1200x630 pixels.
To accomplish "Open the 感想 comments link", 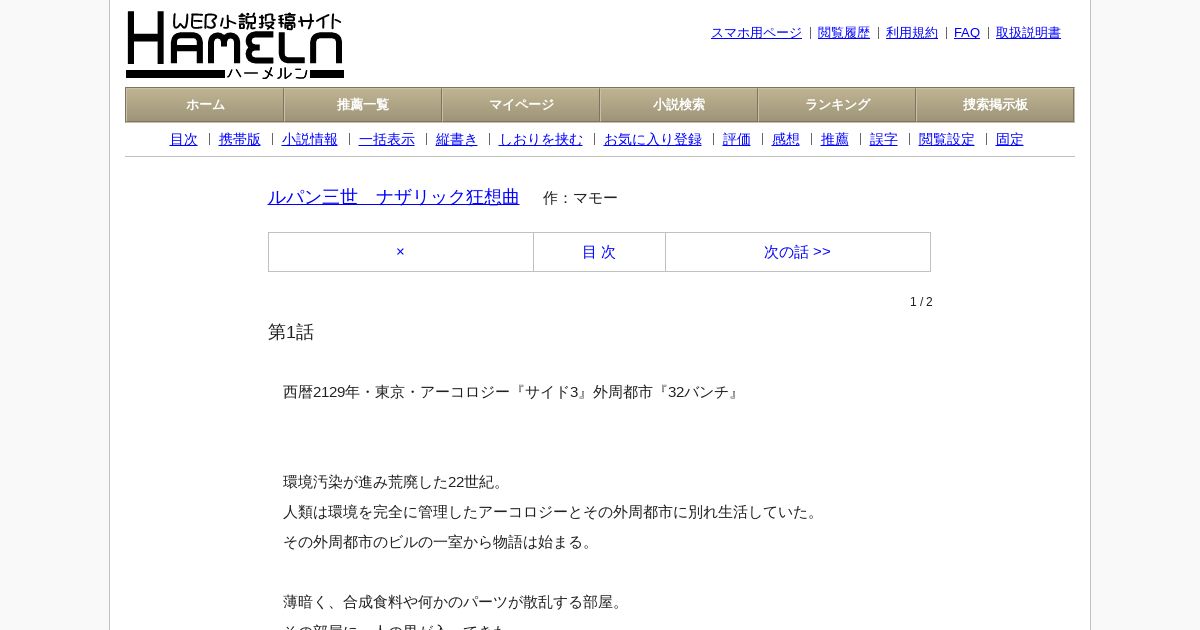I will coord(786,140).
